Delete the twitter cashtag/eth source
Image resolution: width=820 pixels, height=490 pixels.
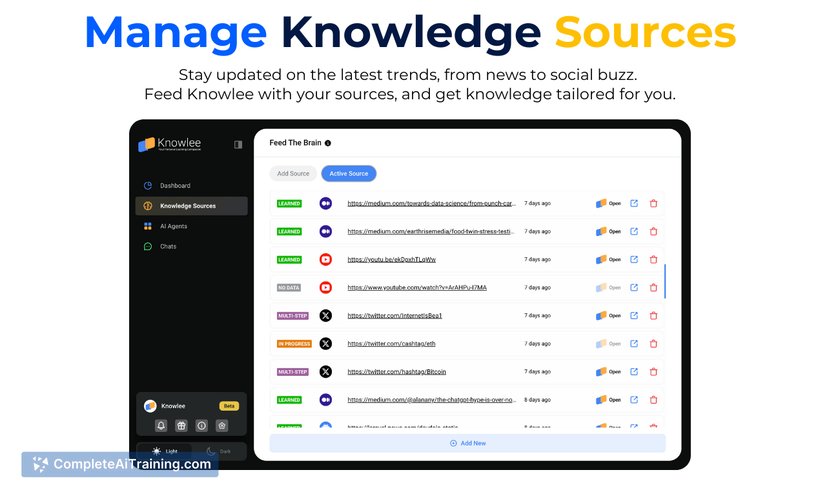coord(653,344)
